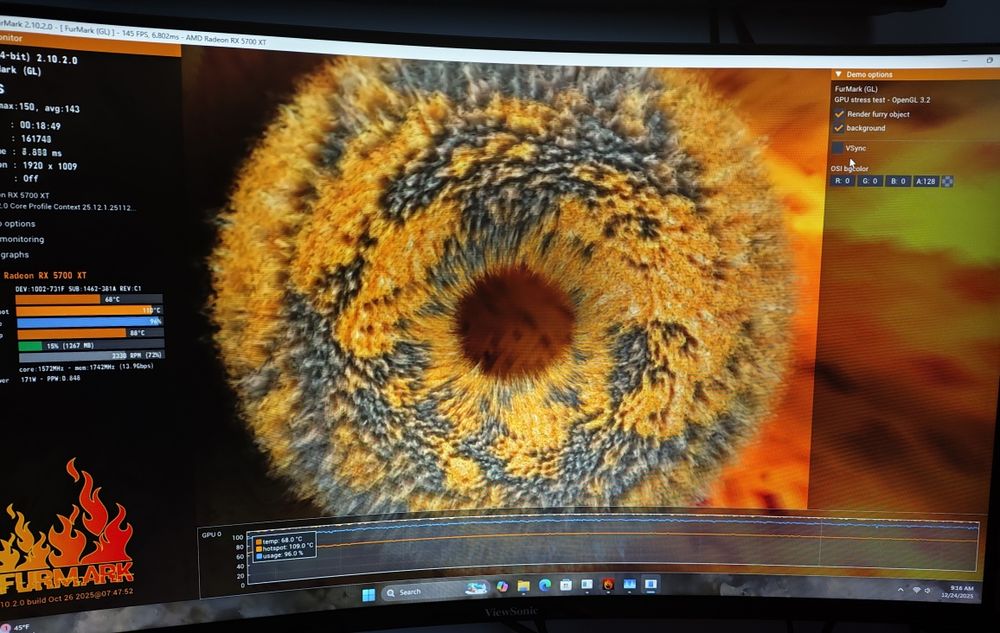This screenshot has width=1000, height=633.
Task: Click the FurMark flame icon in taskbar
Action: tap(608, 584)
